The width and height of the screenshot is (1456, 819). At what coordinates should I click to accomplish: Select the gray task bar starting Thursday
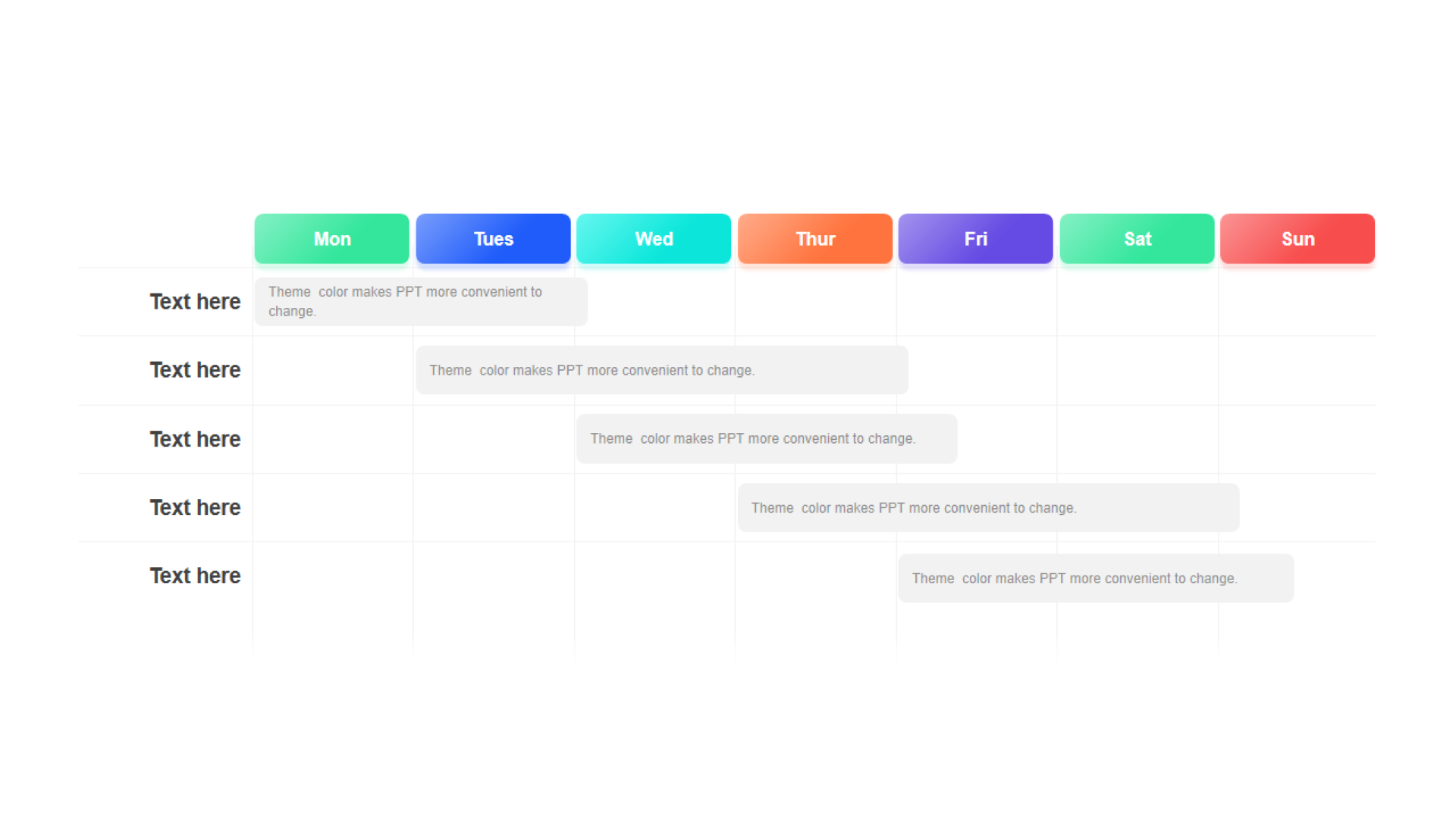coord(988,507)
